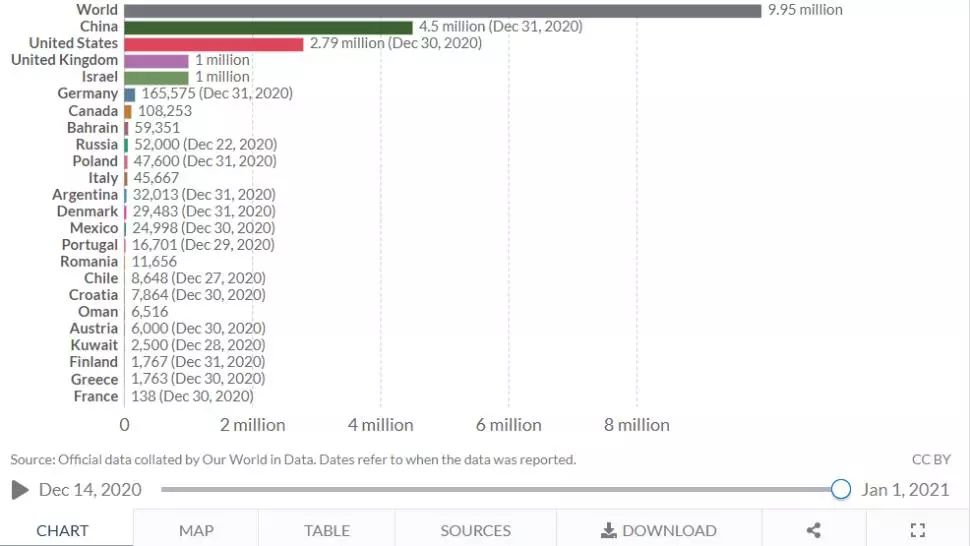
Task: Click the Jan 1, 2021 end date
Action: pyautogui.click(x=905, y=489)
